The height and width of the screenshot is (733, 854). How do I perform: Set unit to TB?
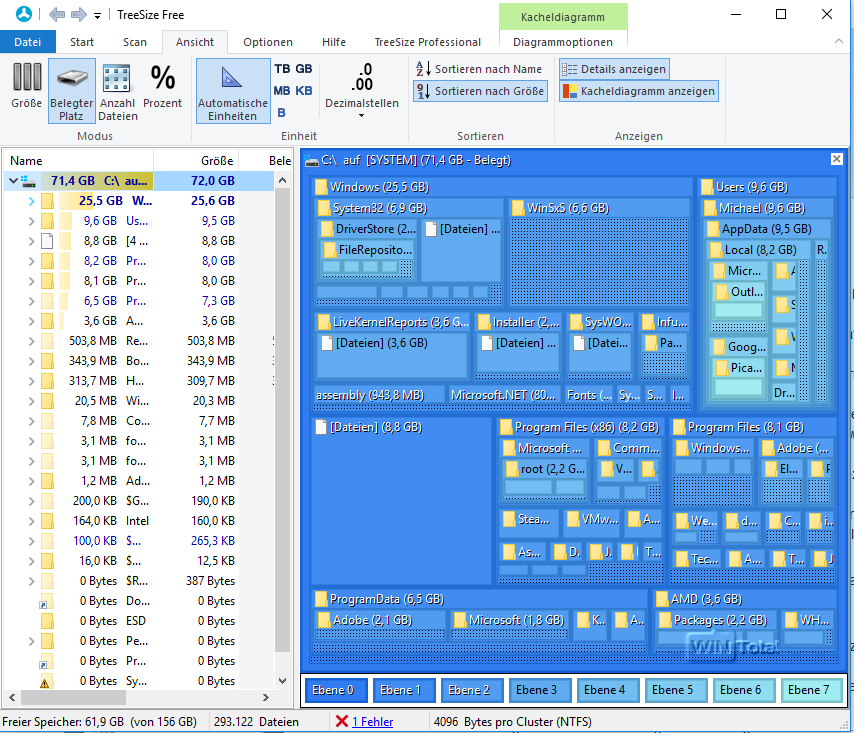[x=282, y=69]
